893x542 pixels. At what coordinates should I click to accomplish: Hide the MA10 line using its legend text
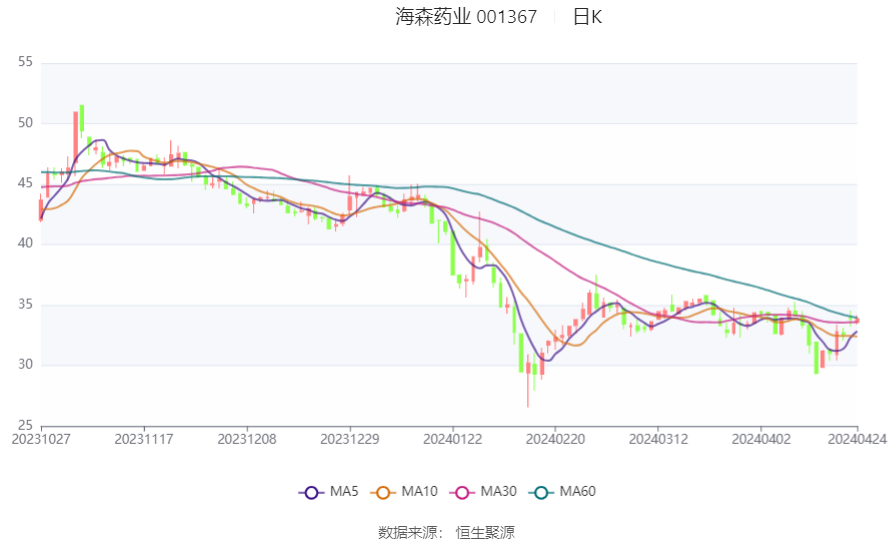point(419,492)
